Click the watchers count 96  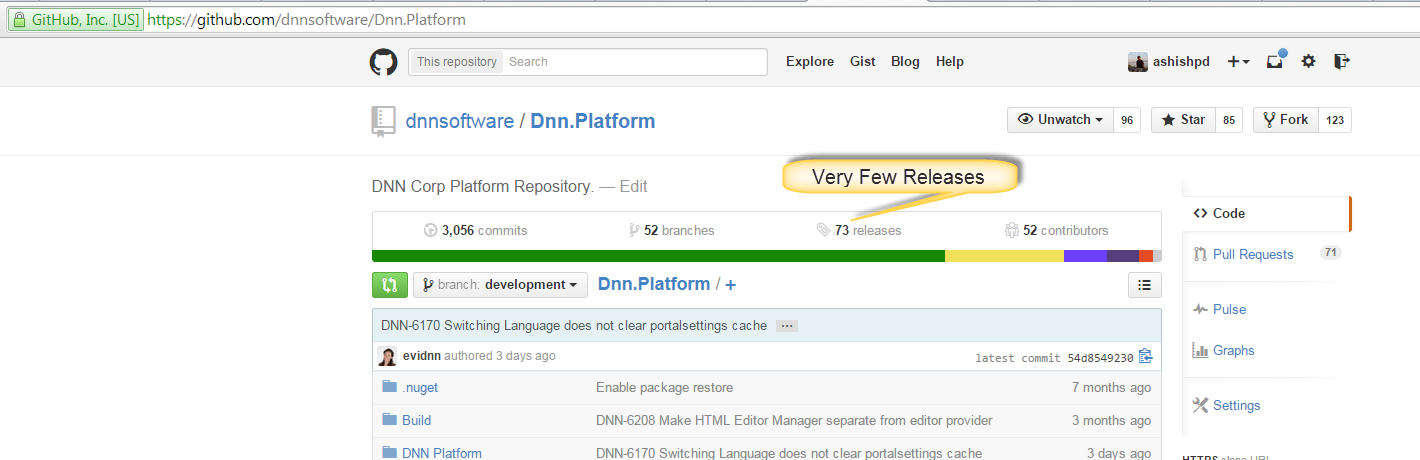pyautogui.click(x=1127, y=120)
